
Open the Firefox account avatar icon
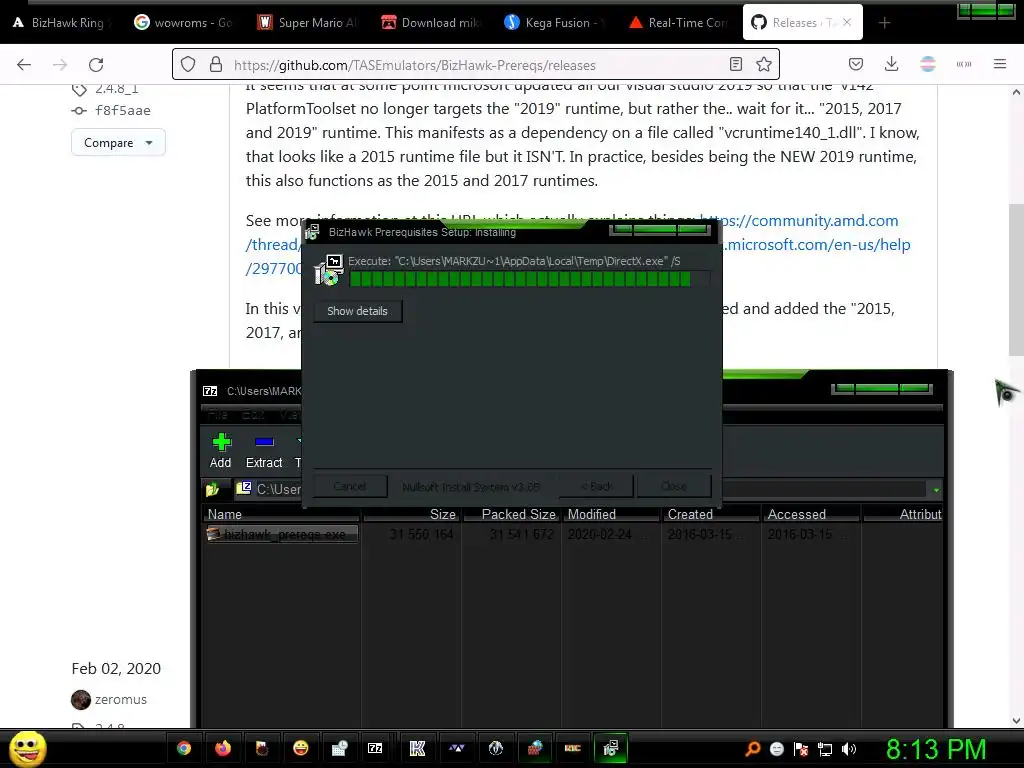(x=927, y=64)
